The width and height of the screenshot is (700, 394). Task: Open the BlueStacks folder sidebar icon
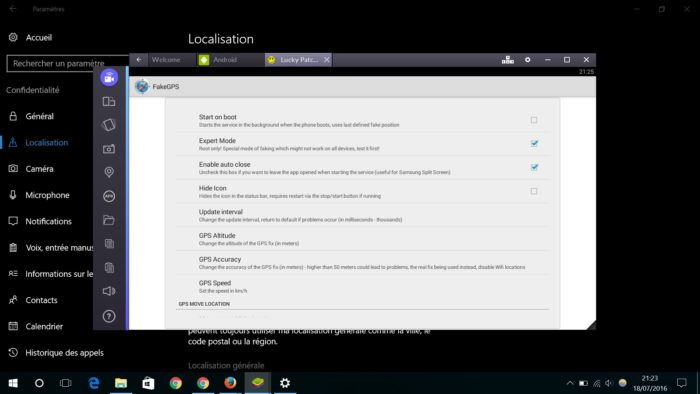[109, 220]
